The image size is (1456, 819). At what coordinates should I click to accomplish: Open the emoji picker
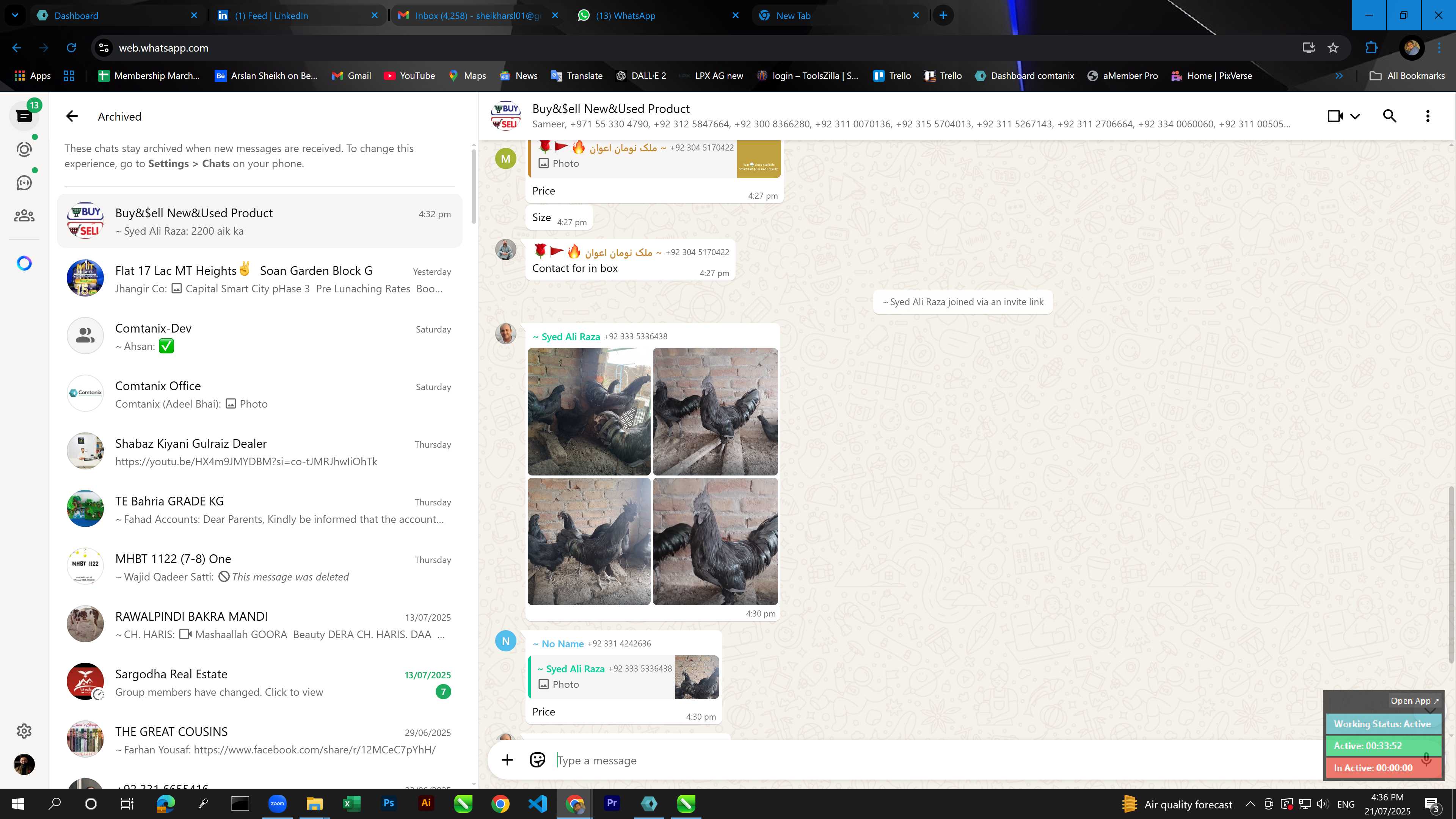pyautogui.click(x=537, y=760)
